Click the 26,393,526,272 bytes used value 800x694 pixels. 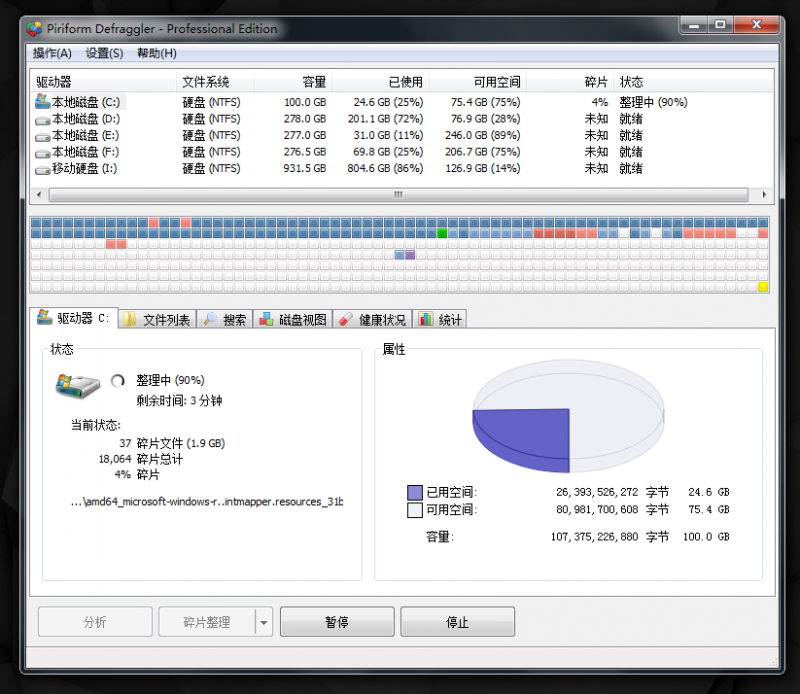pyautogui.click(x=597, y=492)
